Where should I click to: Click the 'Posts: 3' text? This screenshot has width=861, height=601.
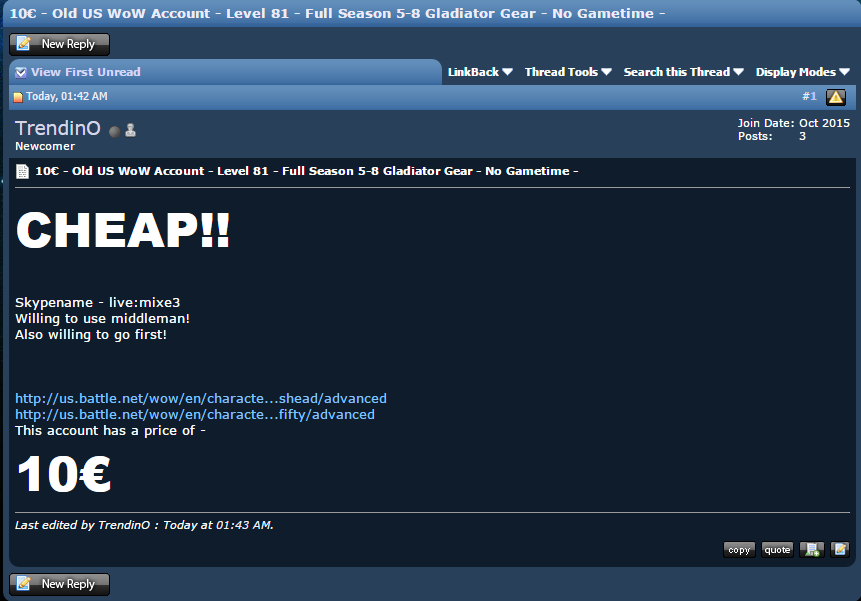(x=771, y=136)
